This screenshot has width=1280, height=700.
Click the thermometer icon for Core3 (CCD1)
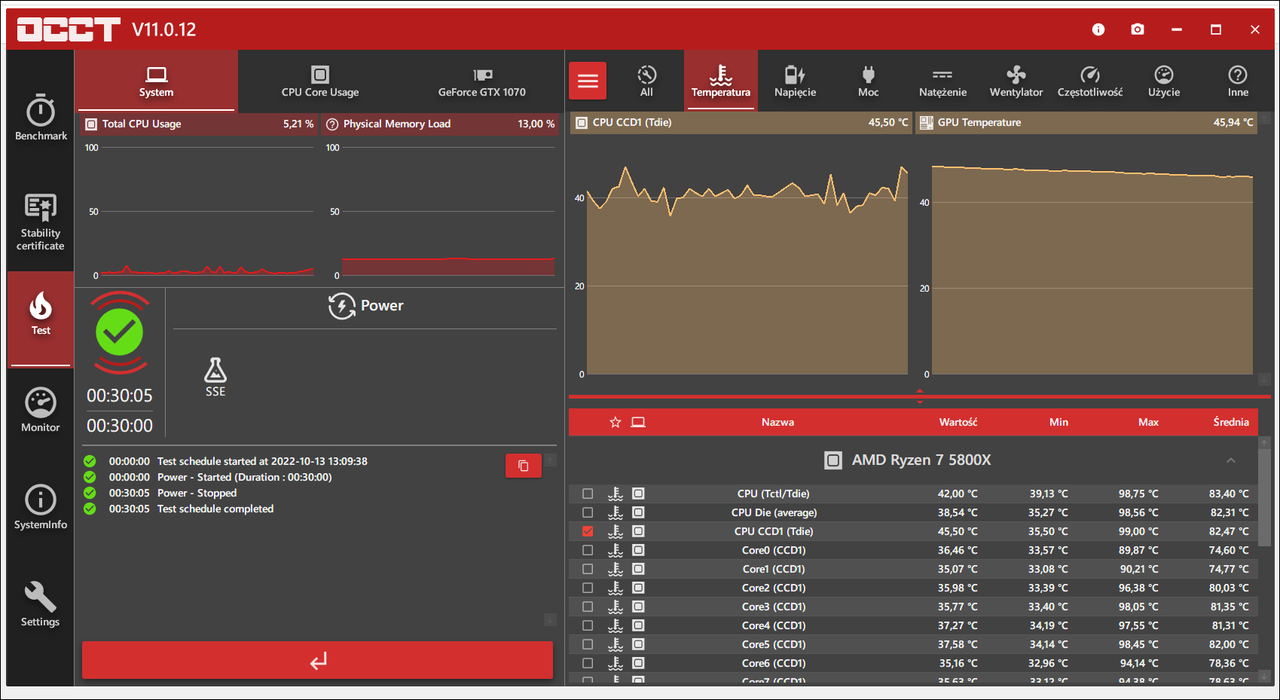pyautogui.click(x=615, y=607)
